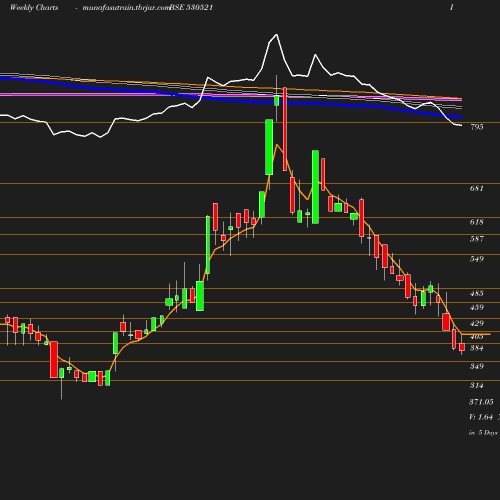Click the 429 price level label
Viewport: 500px width, 500px height.
coord(477,323)
